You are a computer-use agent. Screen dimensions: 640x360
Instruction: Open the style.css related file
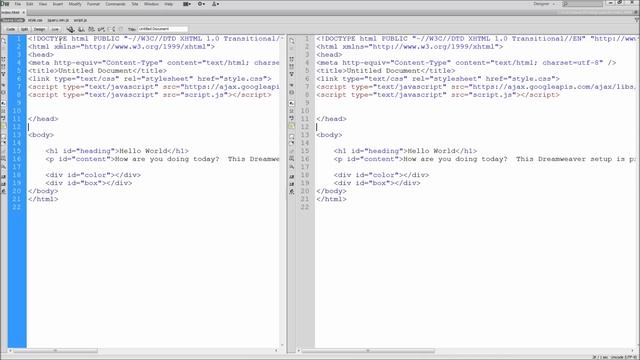[x=35, y=20]
